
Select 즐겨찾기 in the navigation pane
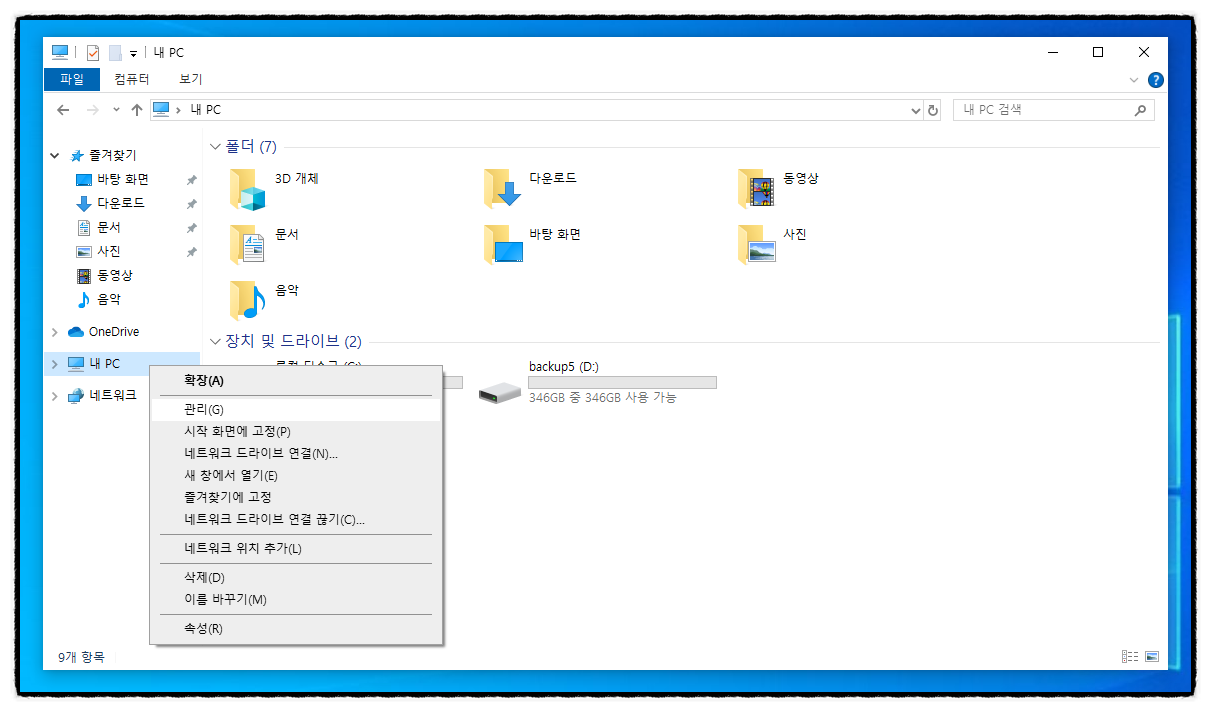point(112,156)
